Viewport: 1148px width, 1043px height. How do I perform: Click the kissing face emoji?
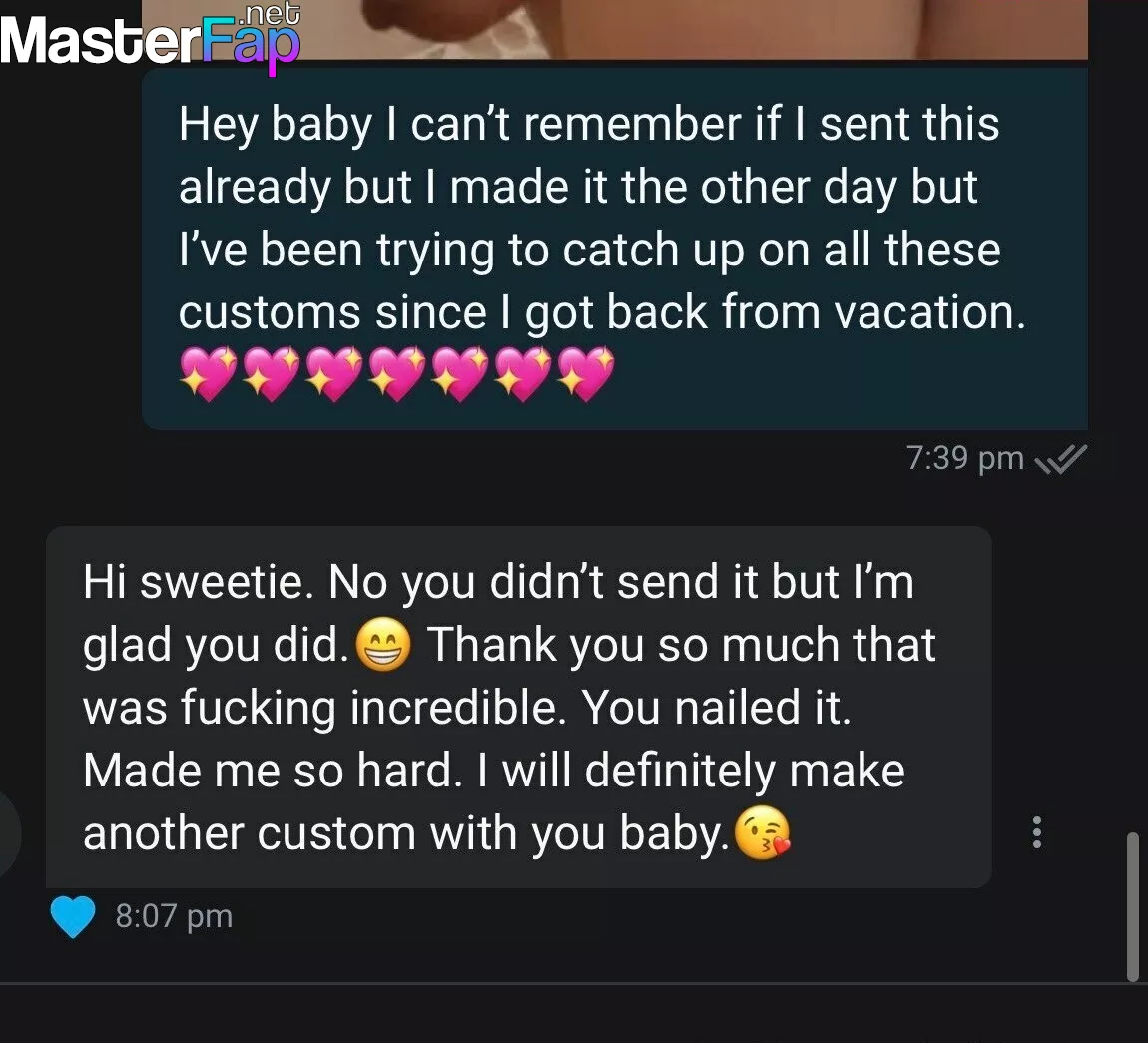pyautogui.click(x=762, y=833)
